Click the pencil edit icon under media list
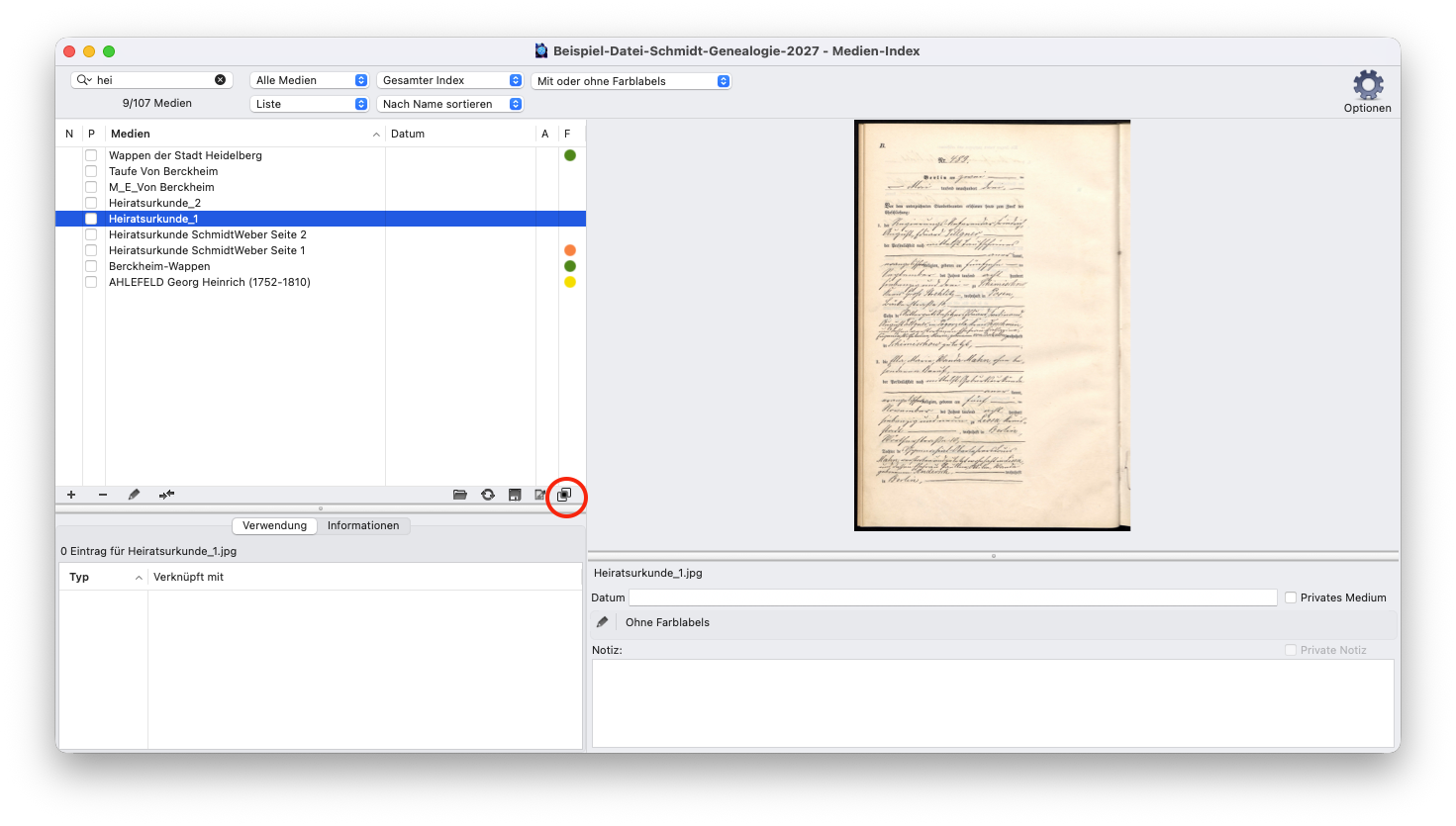The height and width of the screenshot is (826, 1456). (x=134, y=495)
